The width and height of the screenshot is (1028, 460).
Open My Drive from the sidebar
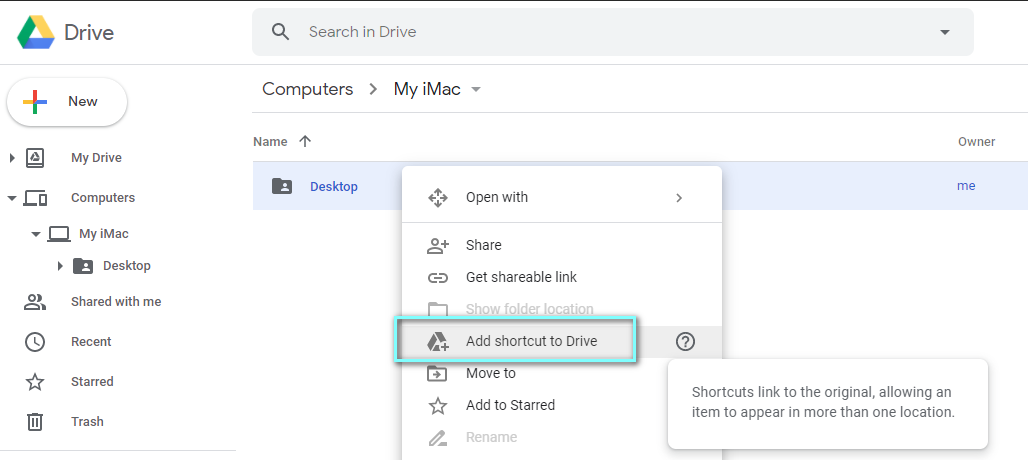(x=96, y=158)
